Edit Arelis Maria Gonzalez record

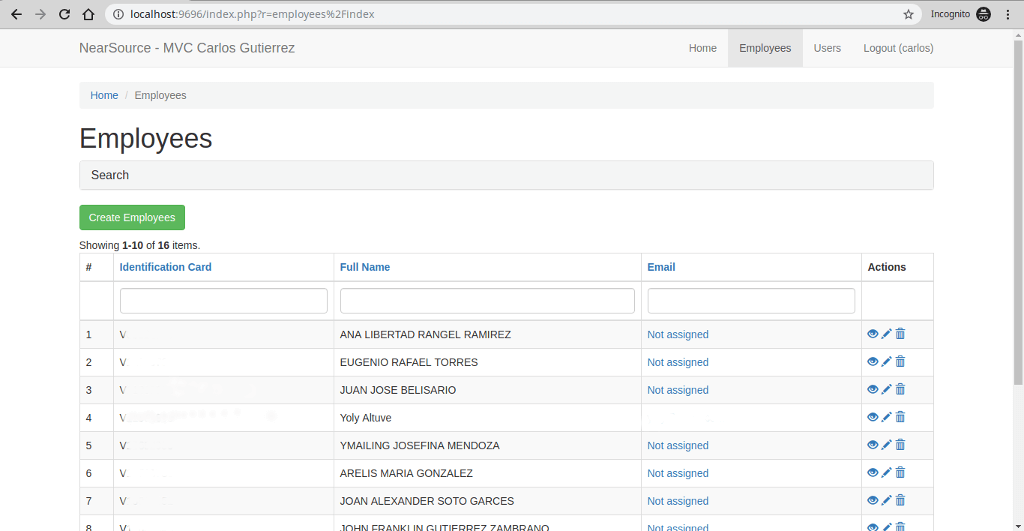886,472
